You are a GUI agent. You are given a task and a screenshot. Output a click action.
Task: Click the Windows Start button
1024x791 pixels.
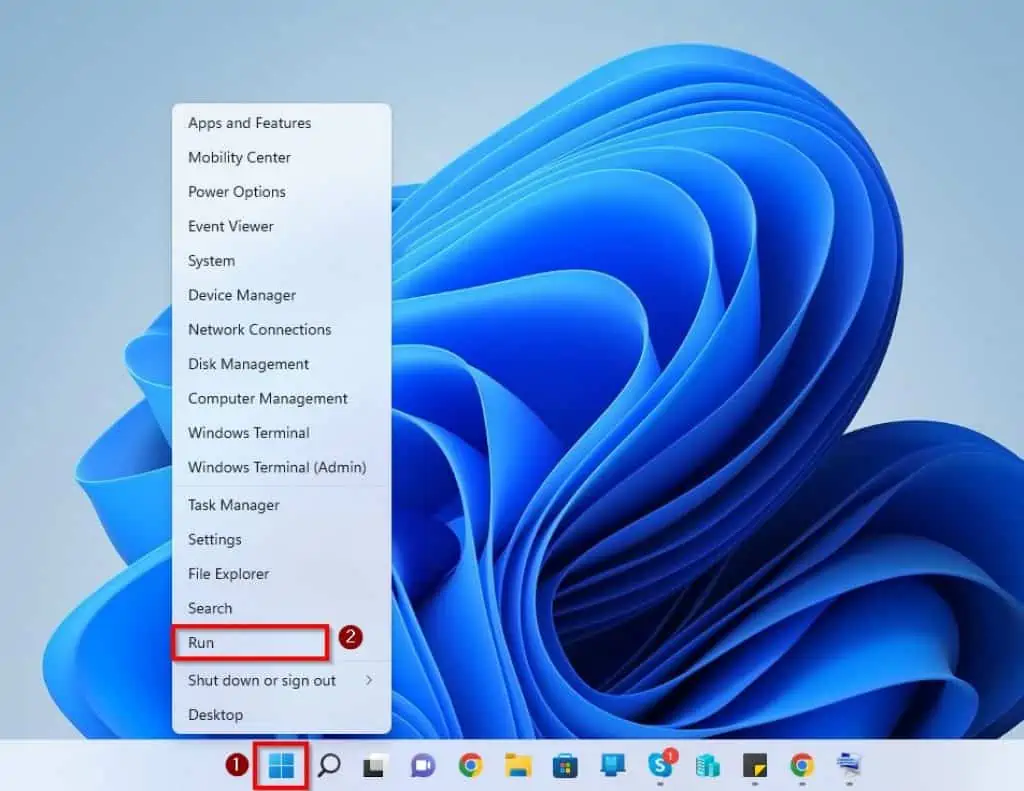click(x=282, y=766)
